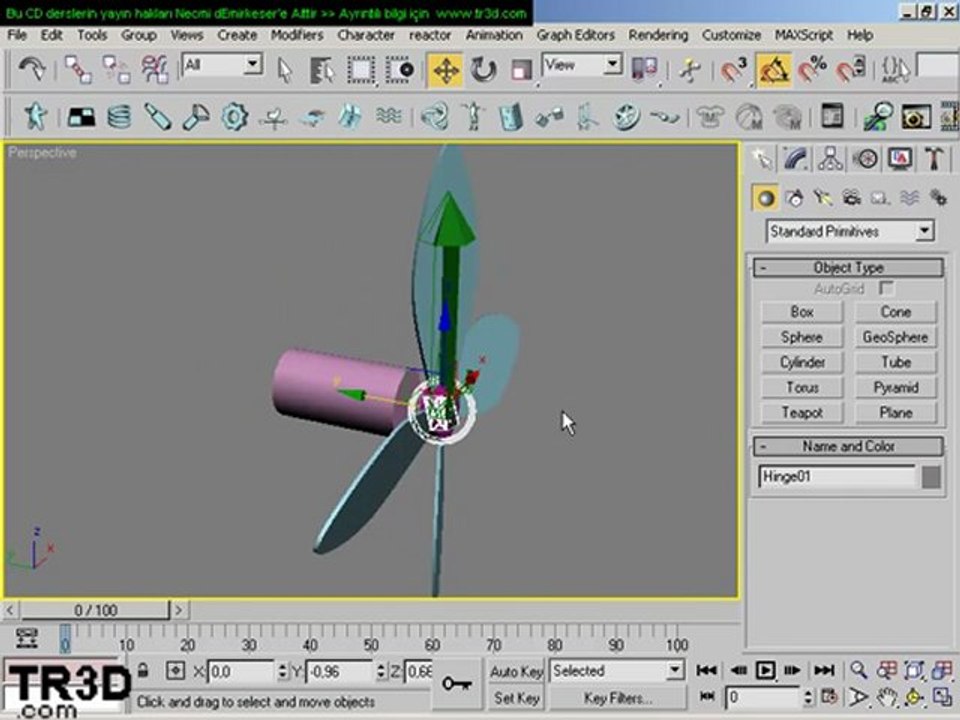Toggle the Spinner Snap button

850,70
